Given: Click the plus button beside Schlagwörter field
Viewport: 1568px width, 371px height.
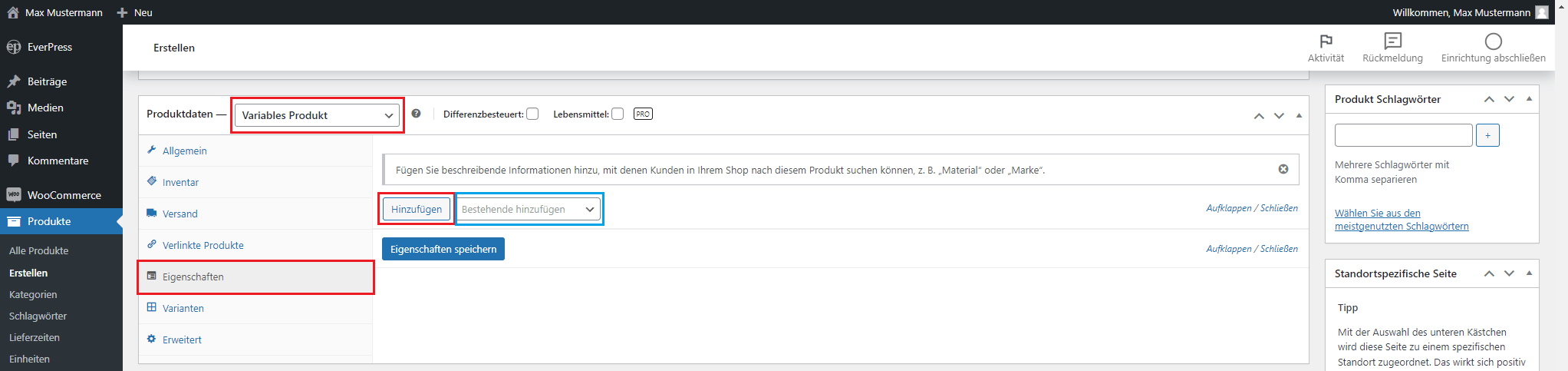Looking at the screenshot, I should coord(1487,135).
